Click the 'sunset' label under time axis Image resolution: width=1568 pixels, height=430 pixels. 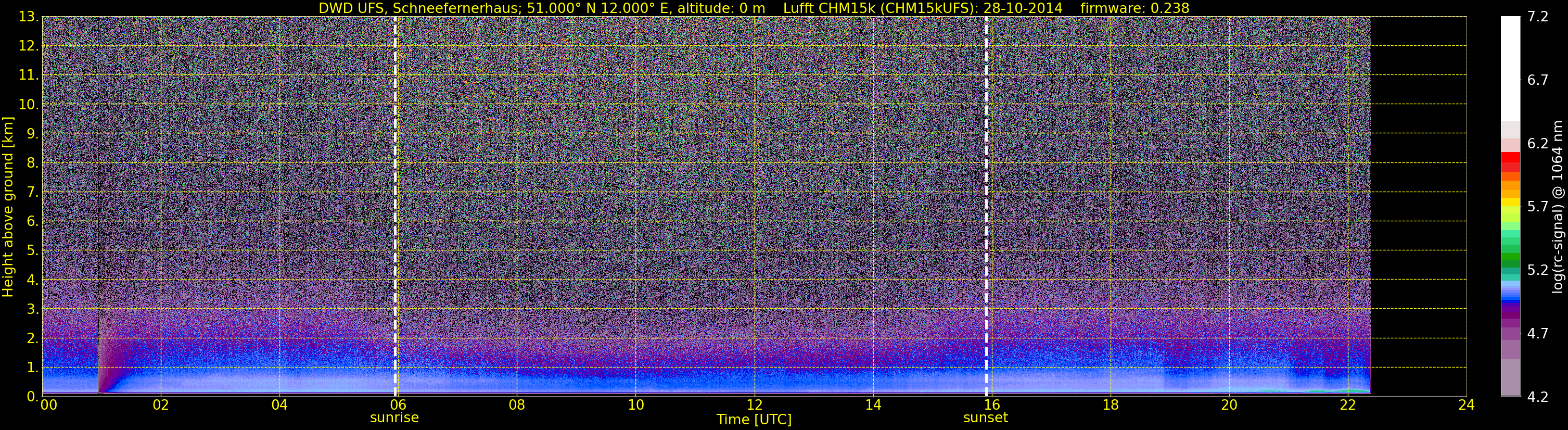986,418
